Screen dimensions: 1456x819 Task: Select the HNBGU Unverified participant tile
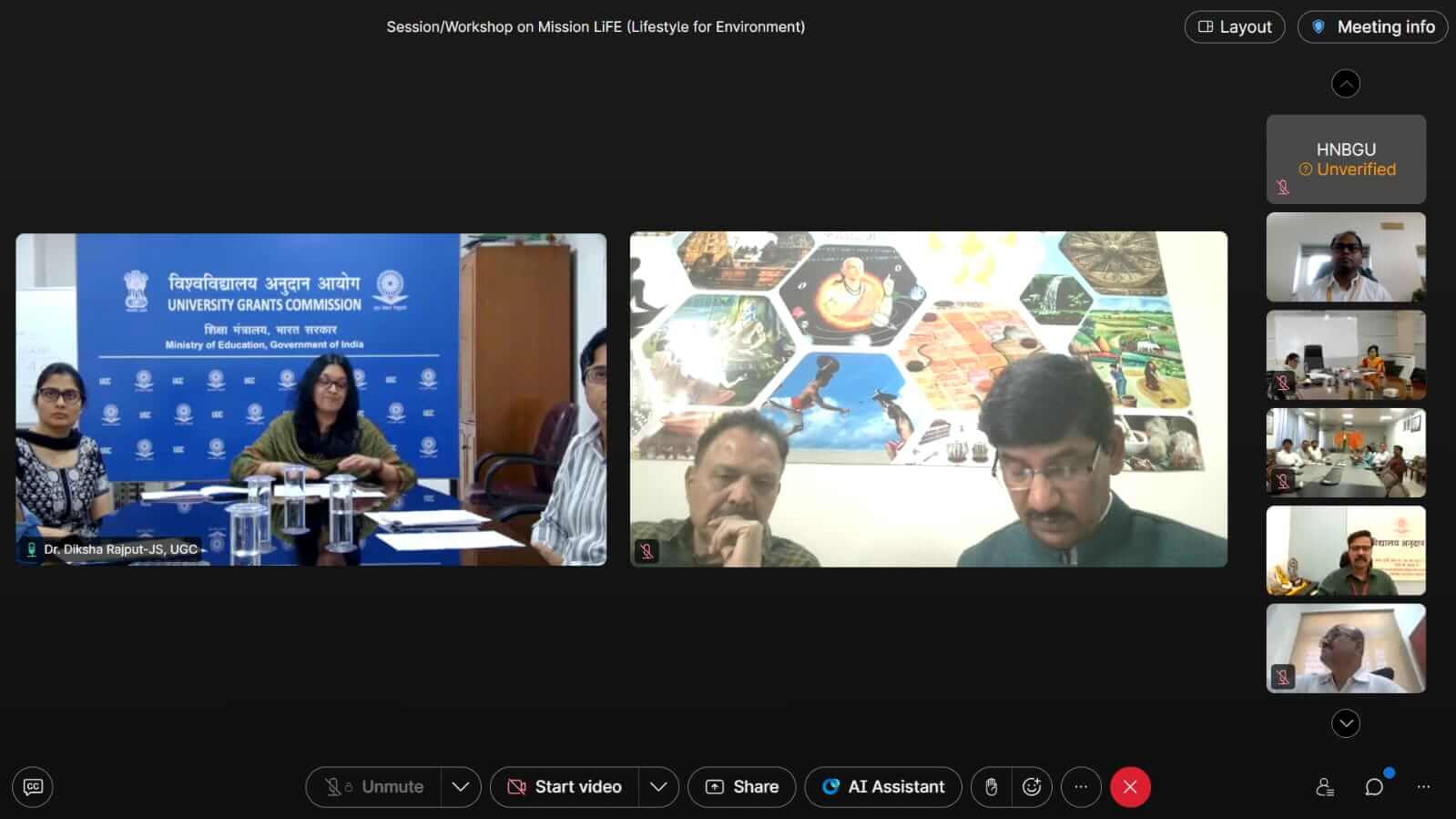[x=1346, y=159]
